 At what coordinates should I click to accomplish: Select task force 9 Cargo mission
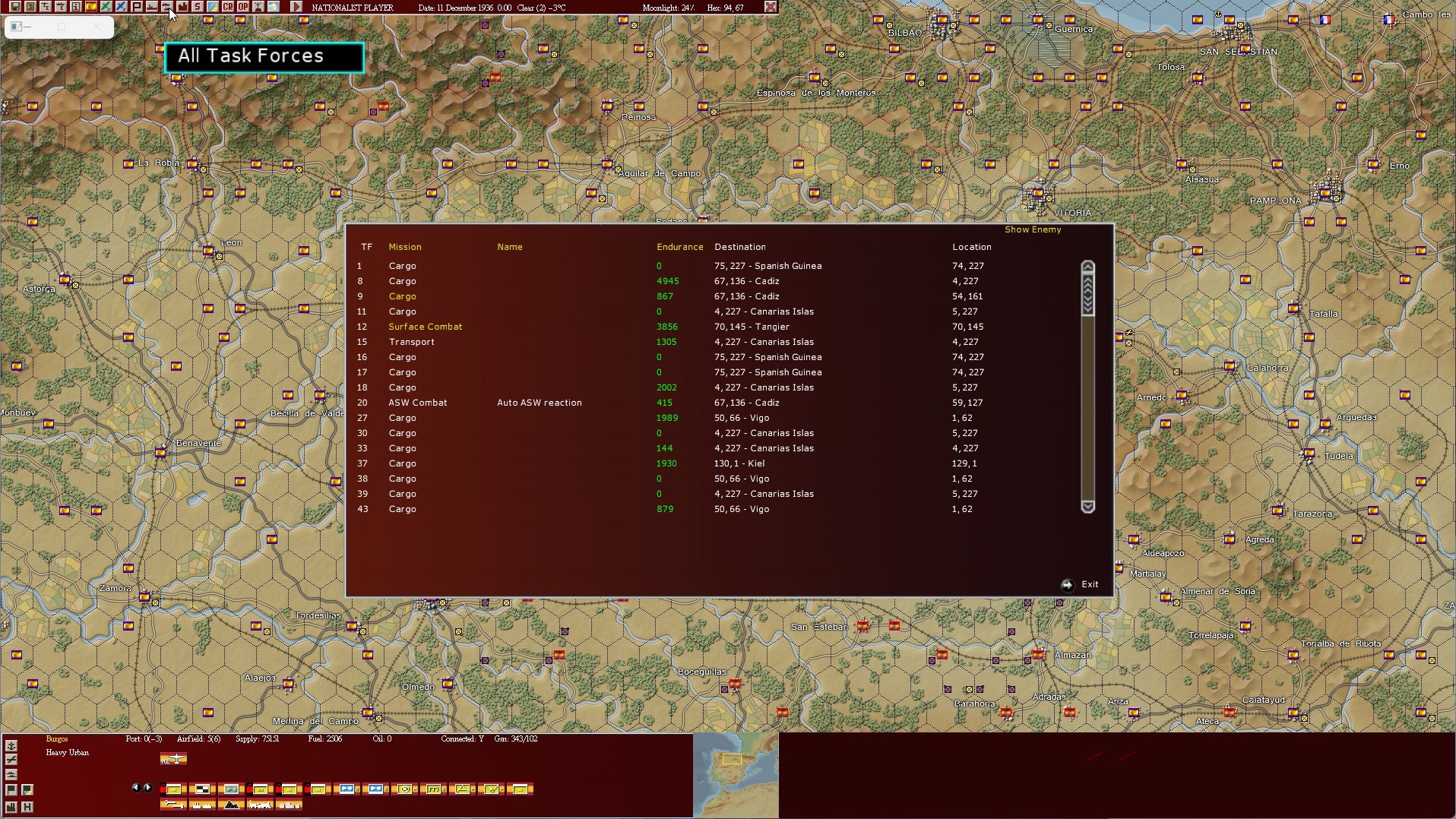[402, 296]
